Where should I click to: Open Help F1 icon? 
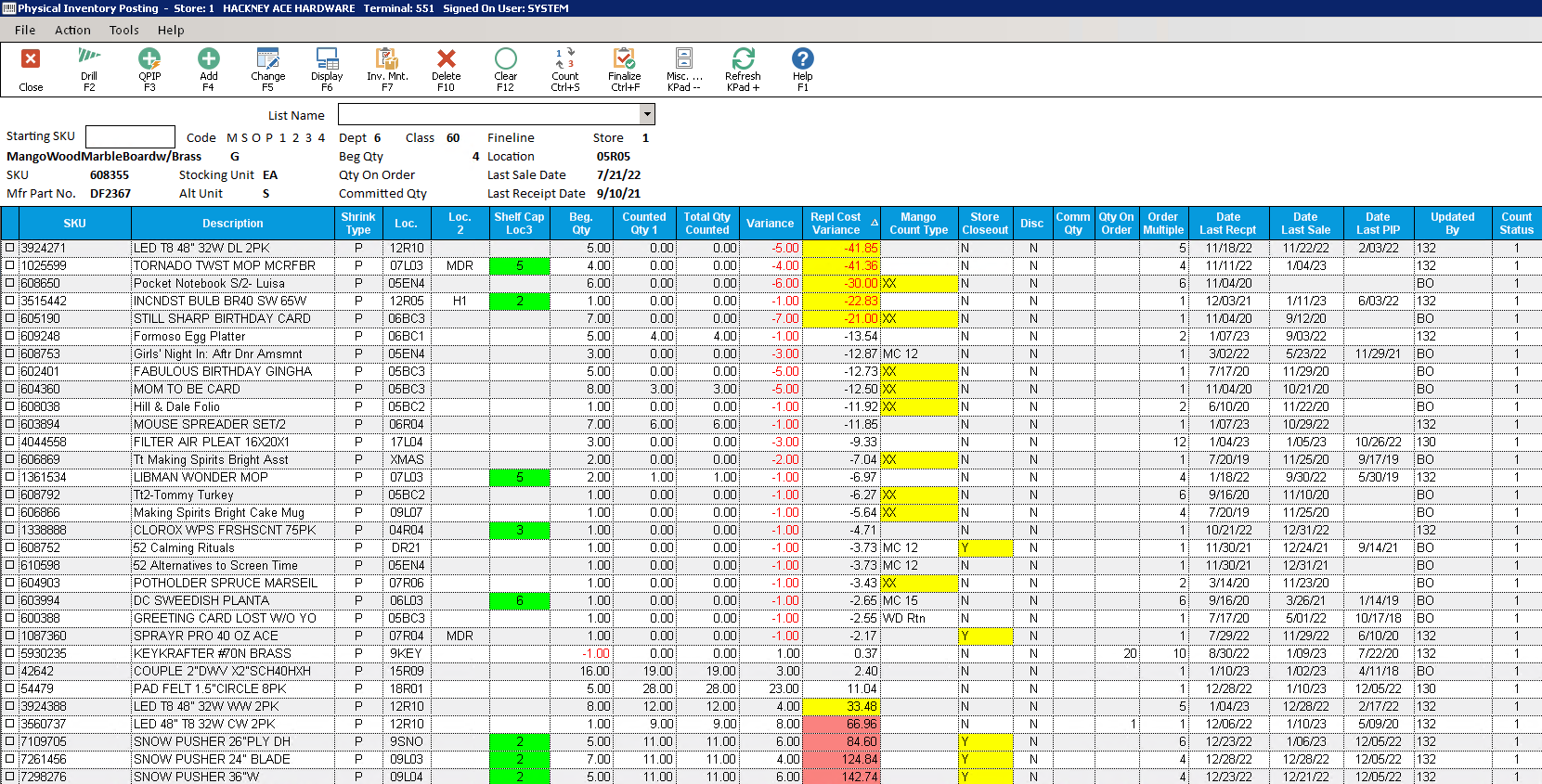803,70
